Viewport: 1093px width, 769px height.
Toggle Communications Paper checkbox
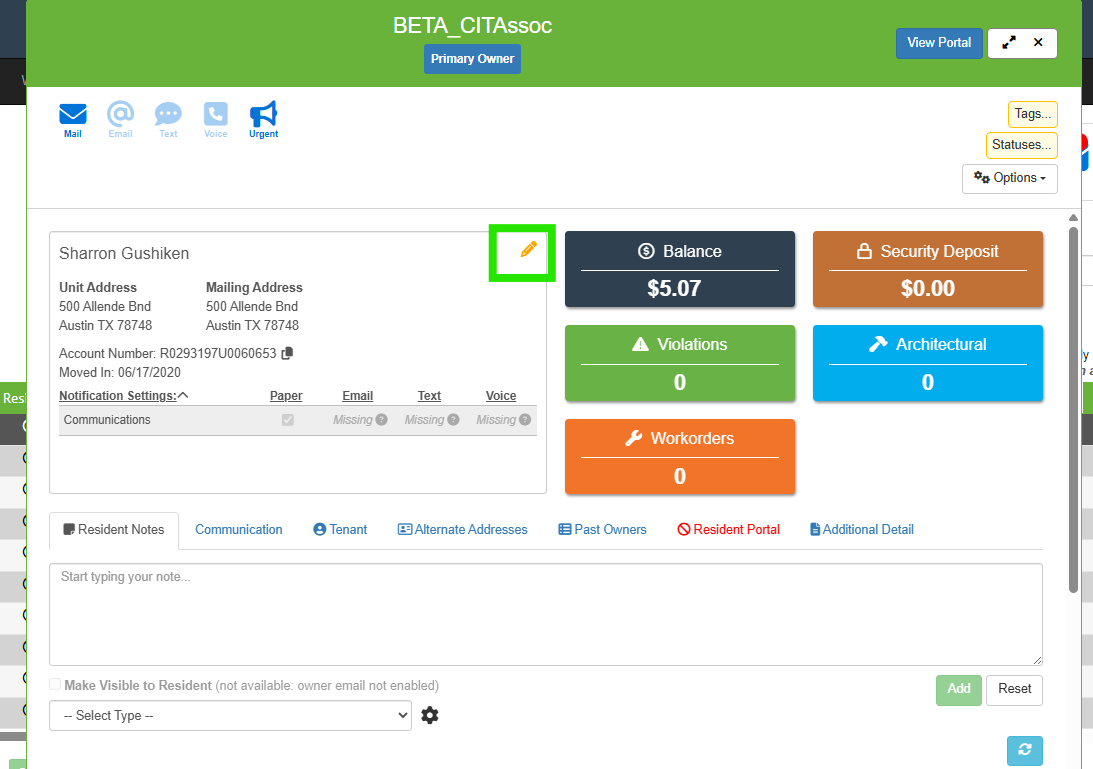click(287, 420)
